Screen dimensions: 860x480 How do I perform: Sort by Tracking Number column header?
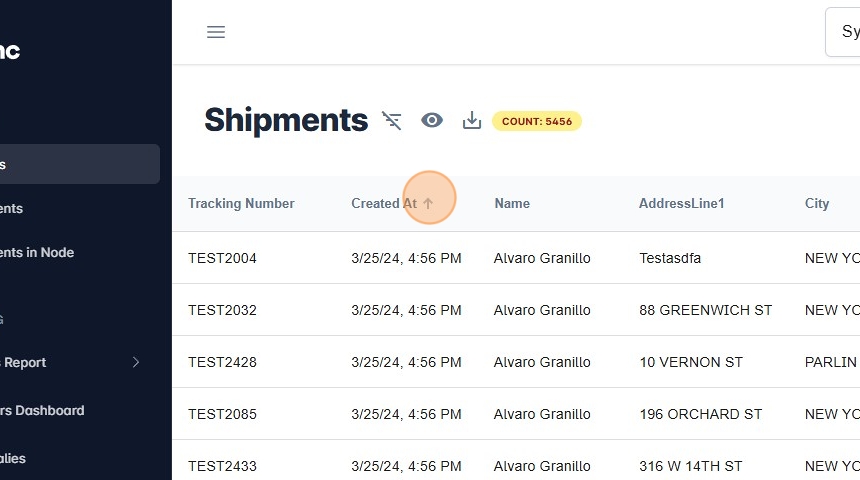click(x=241, y=204)
